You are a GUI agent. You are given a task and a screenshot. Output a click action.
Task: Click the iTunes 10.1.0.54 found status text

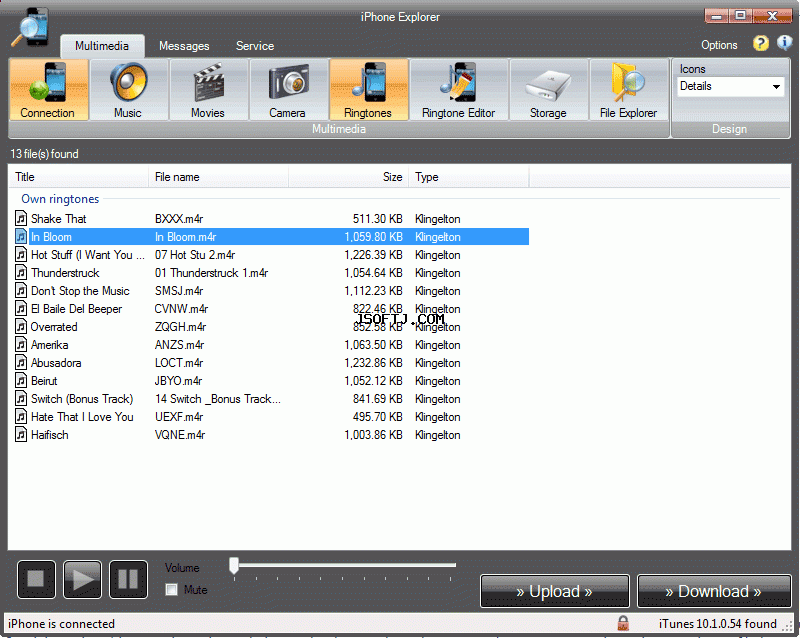pos(717,624)
